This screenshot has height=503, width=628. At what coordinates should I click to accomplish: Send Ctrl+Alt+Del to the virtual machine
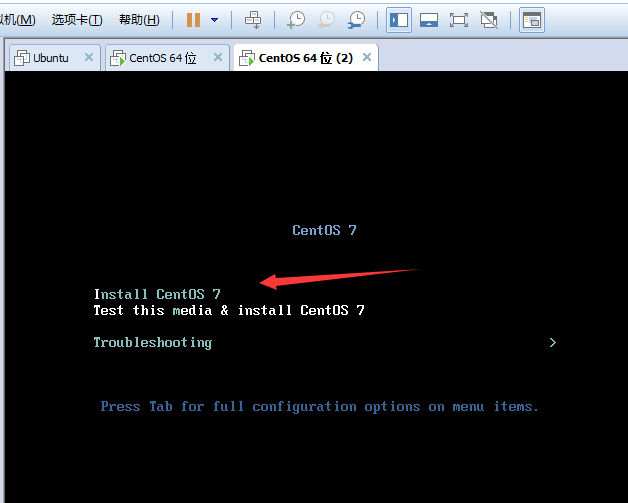[x=253, y=20]
